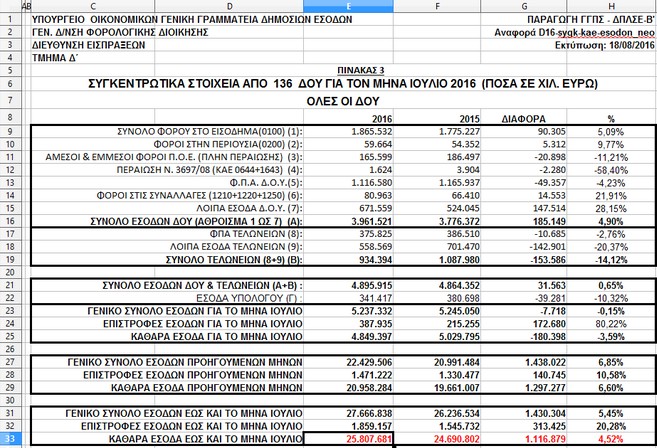657x448 pixels.
Task: Click the ΟΛΕΣ ΟΙ ΔΟΥ heading
Action: (343, 101)
